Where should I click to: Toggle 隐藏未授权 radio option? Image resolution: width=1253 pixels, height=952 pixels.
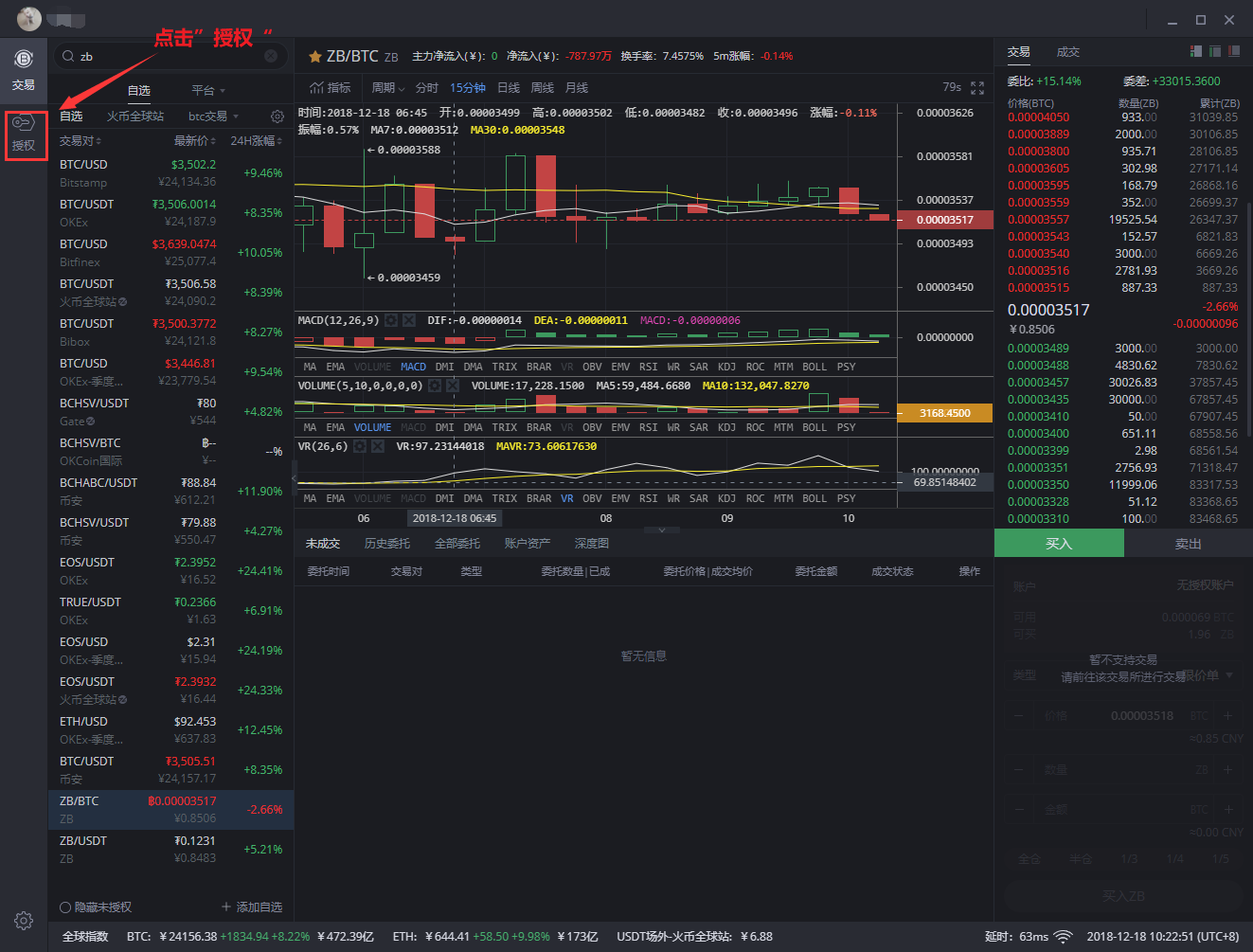[x=65, y=907]
